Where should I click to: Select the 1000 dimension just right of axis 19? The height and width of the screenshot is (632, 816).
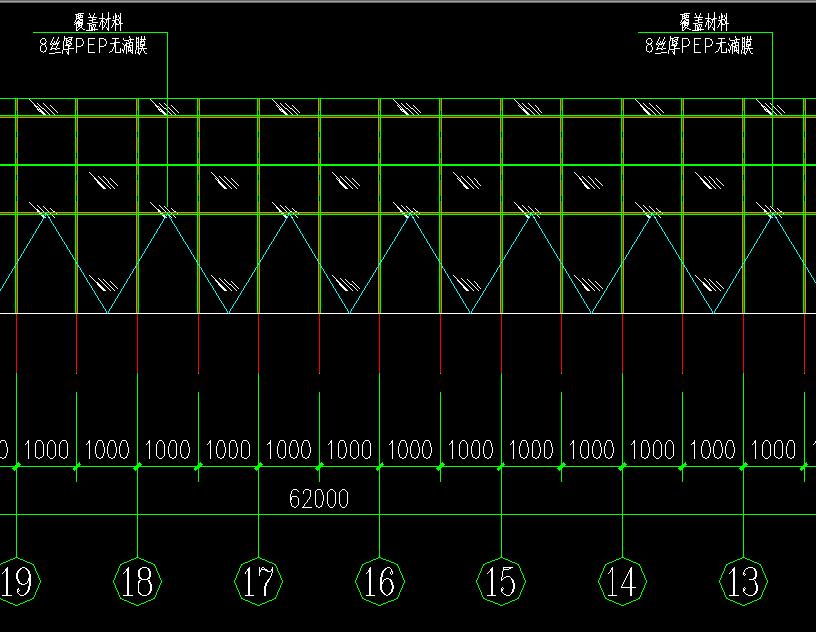[47, 450]
